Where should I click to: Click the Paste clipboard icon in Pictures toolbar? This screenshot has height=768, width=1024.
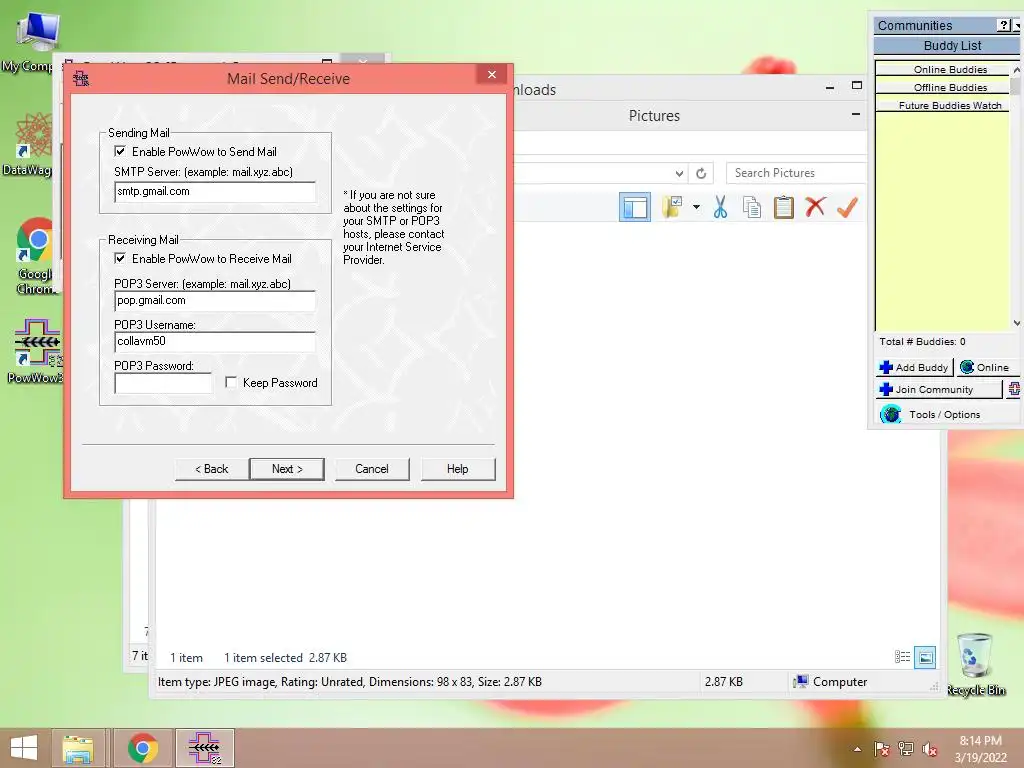pyautogui.click(x=783, y=207)
